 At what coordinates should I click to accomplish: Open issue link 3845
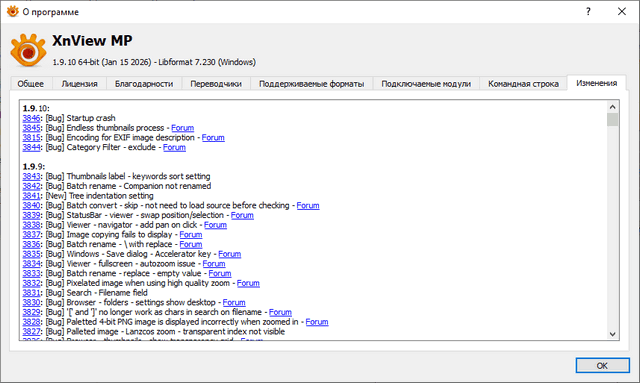pos(31,128)
